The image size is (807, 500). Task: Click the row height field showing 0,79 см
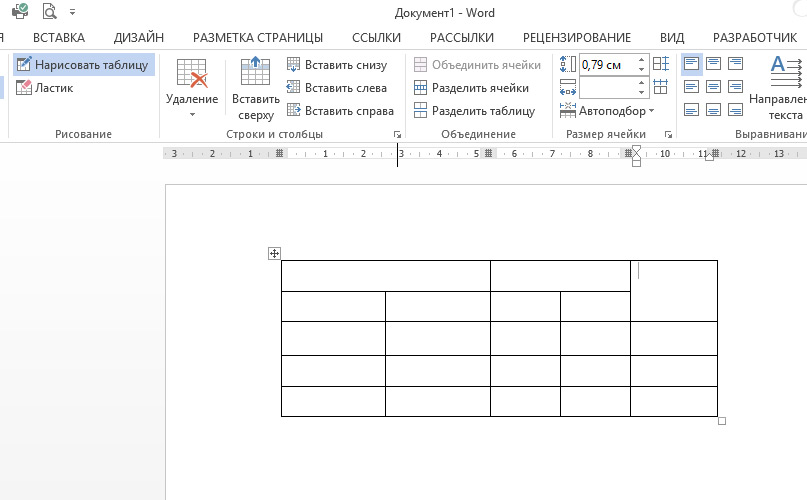point(607,65)
